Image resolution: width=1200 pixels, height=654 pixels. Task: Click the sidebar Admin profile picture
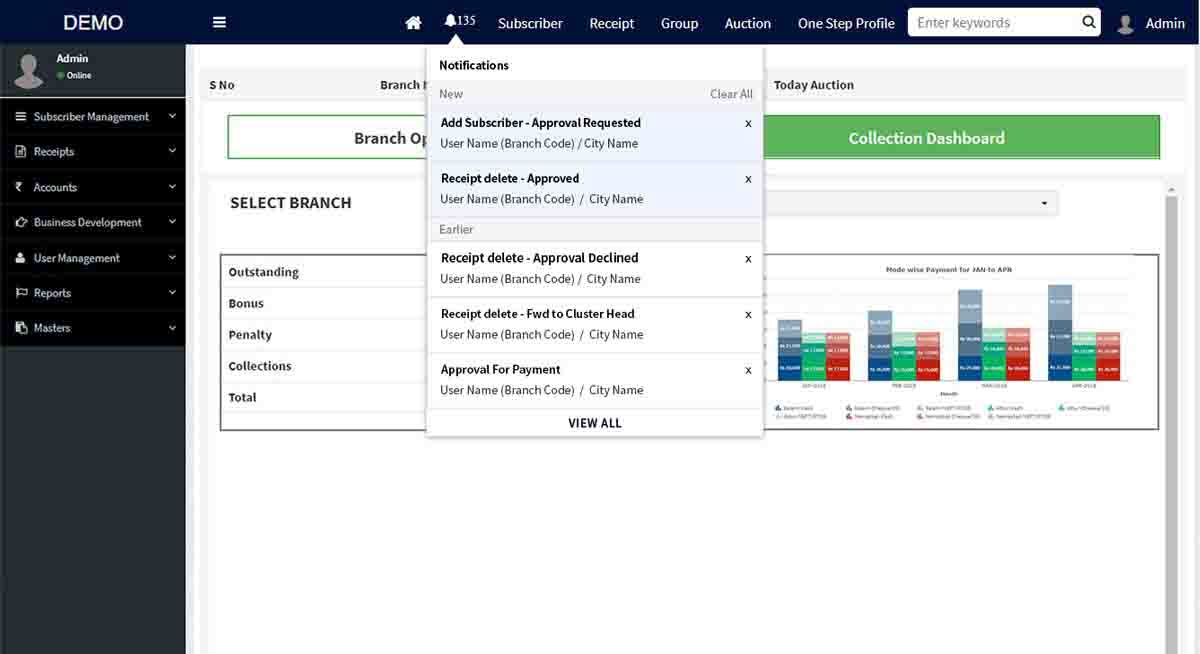click(x=28, y=70)
